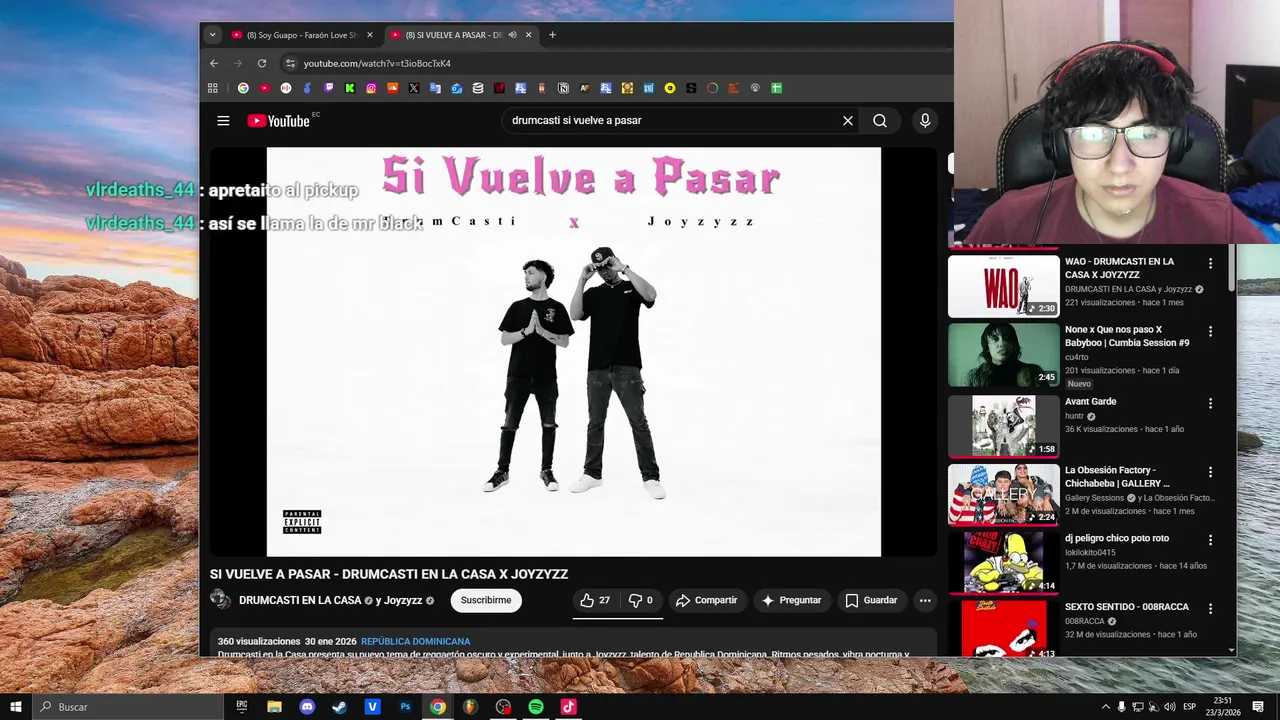
Task: Open options for SEXTO SENTIDO suggestion
Action: [x=1210, y=609]
